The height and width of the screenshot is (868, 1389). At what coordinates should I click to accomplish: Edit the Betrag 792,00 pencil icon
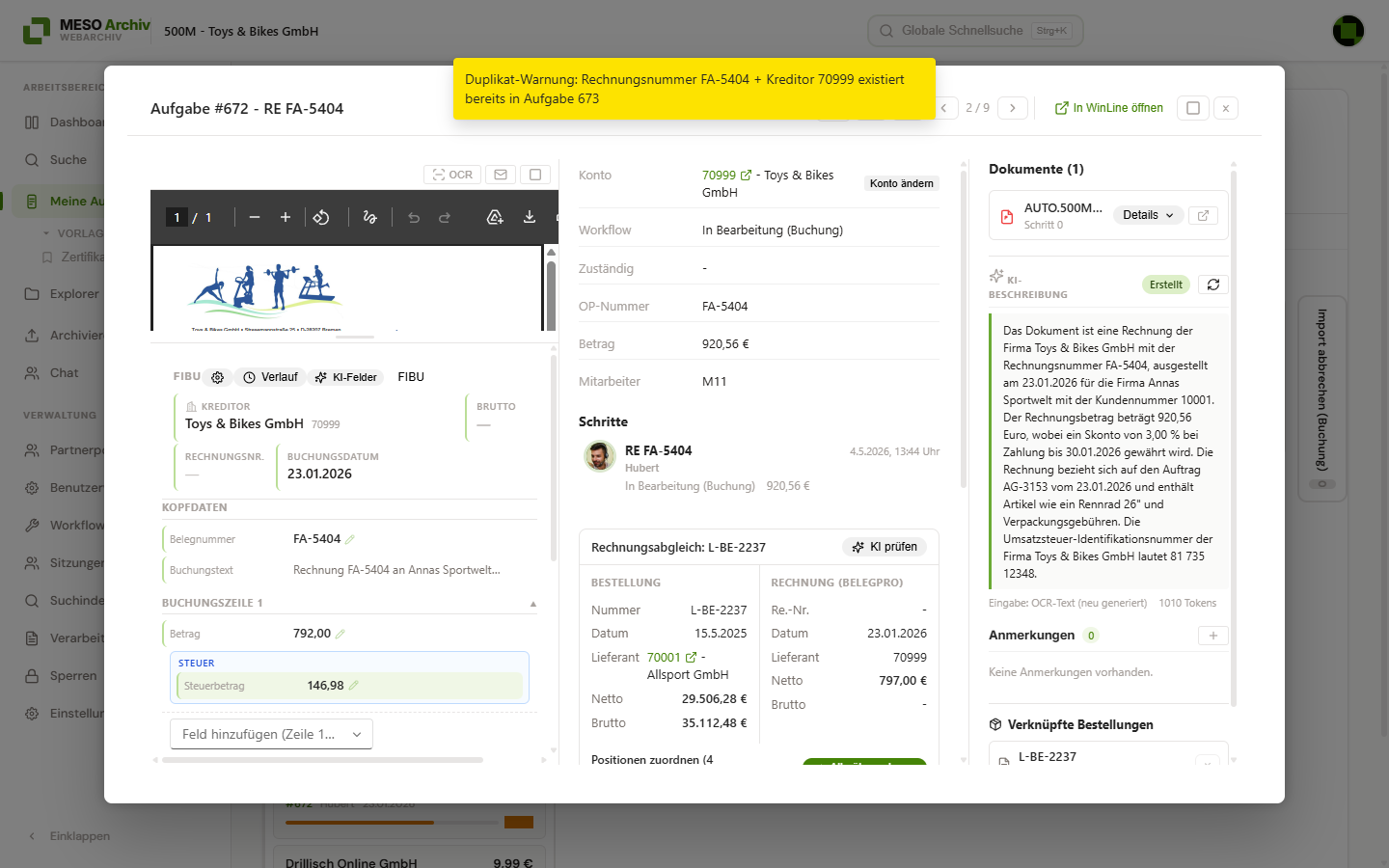[x=340, y=634]
